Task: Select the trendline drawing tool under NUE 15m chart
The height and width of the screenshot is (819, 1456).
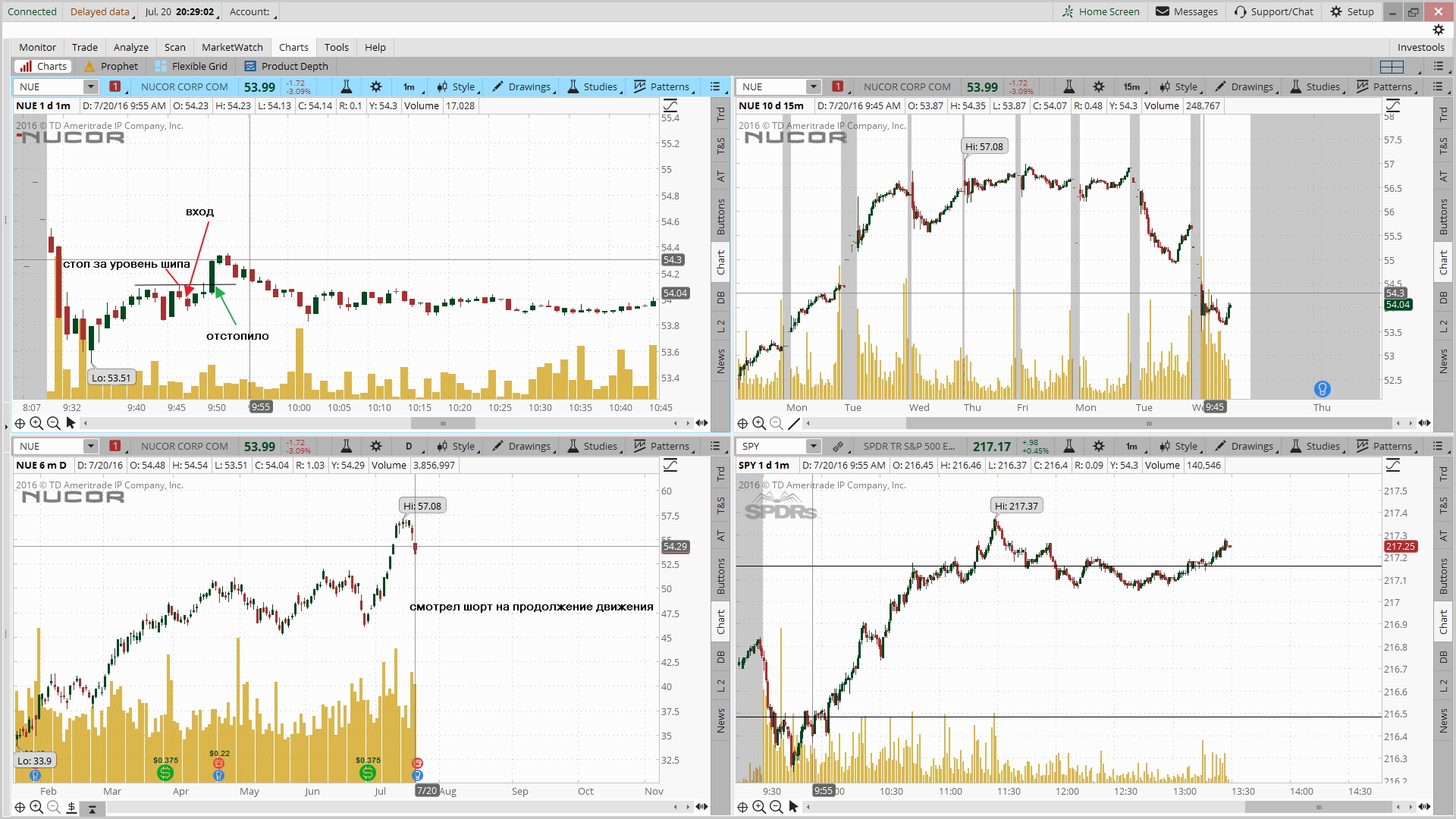Action: (x=794, y=423)
